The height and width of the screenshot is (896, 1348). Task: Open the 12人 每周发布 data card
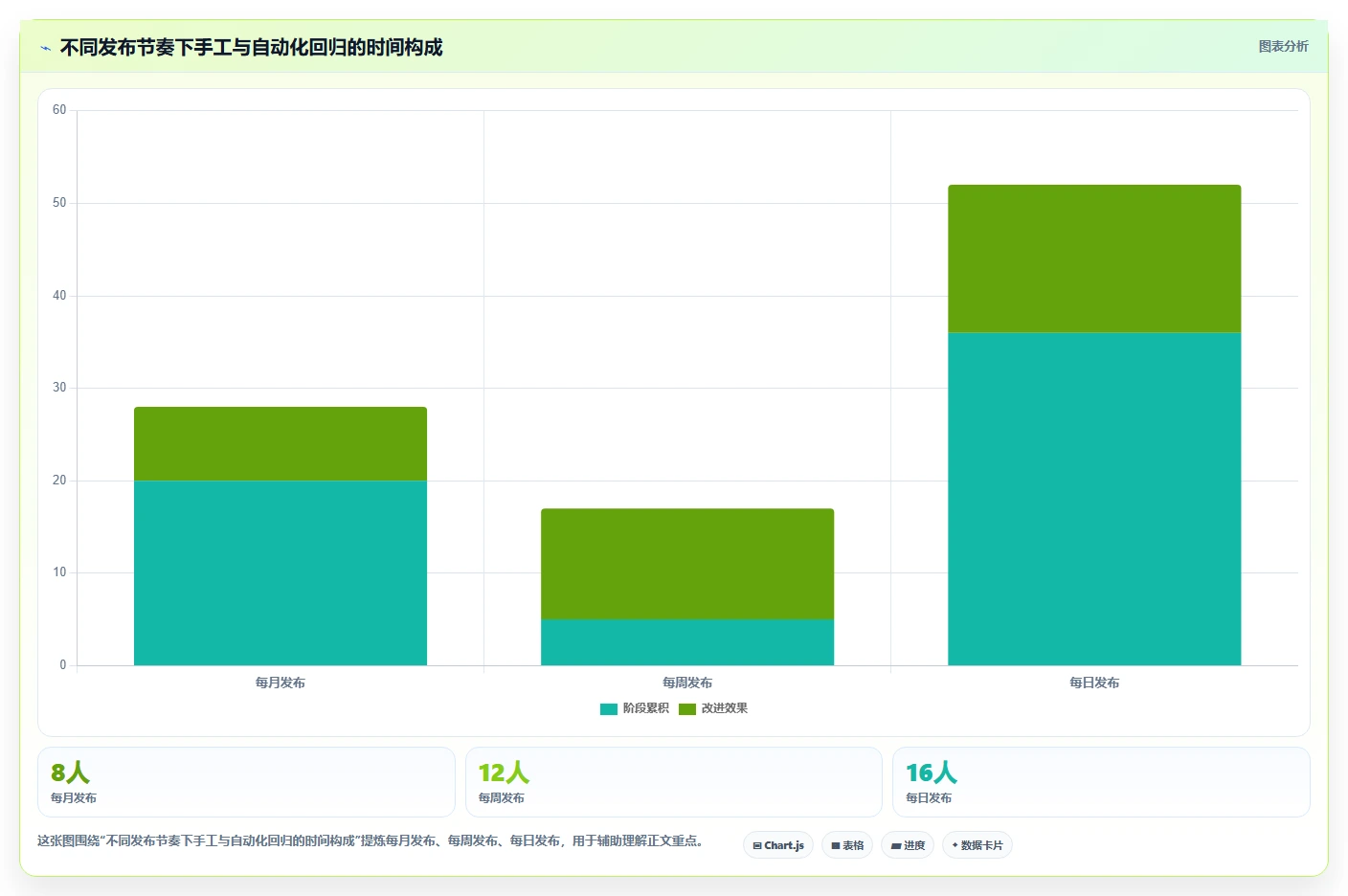pyautogui.click(x=674, y=782)
